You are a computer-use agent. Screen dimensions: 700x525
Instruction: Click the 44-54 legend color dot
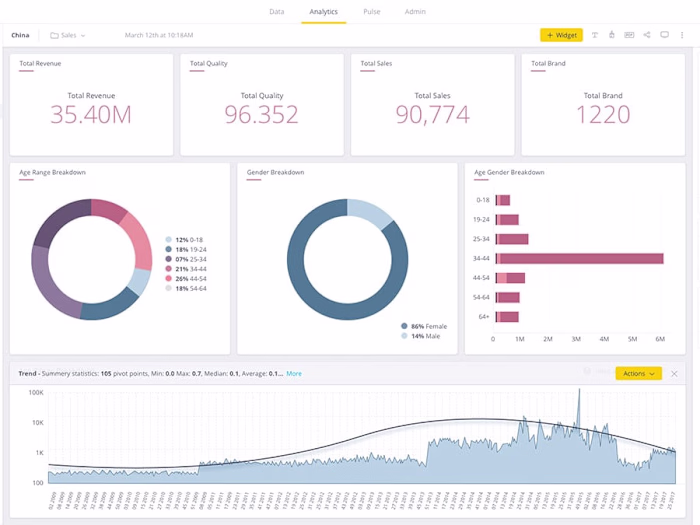(x=168, y=279)
